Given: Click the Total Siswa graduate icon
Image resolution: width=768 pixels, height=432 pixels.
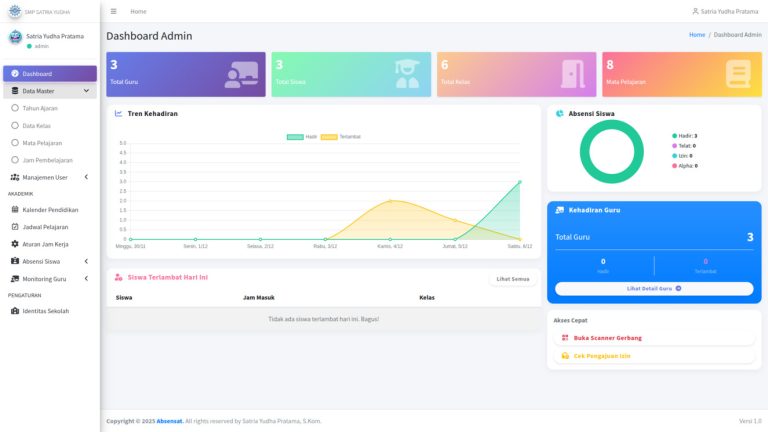Looking at the screenshot, I should pos(406,74).
